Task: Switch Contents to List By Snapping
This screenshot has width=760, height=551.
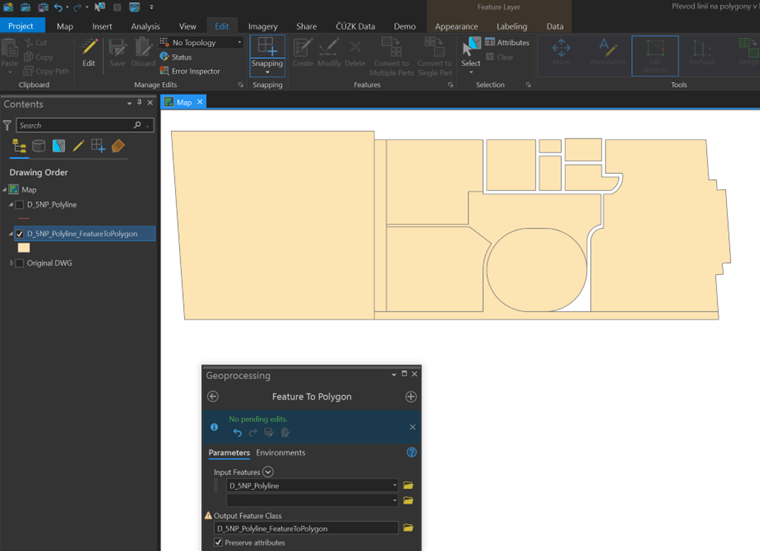Action: click(x=98, y=146)
